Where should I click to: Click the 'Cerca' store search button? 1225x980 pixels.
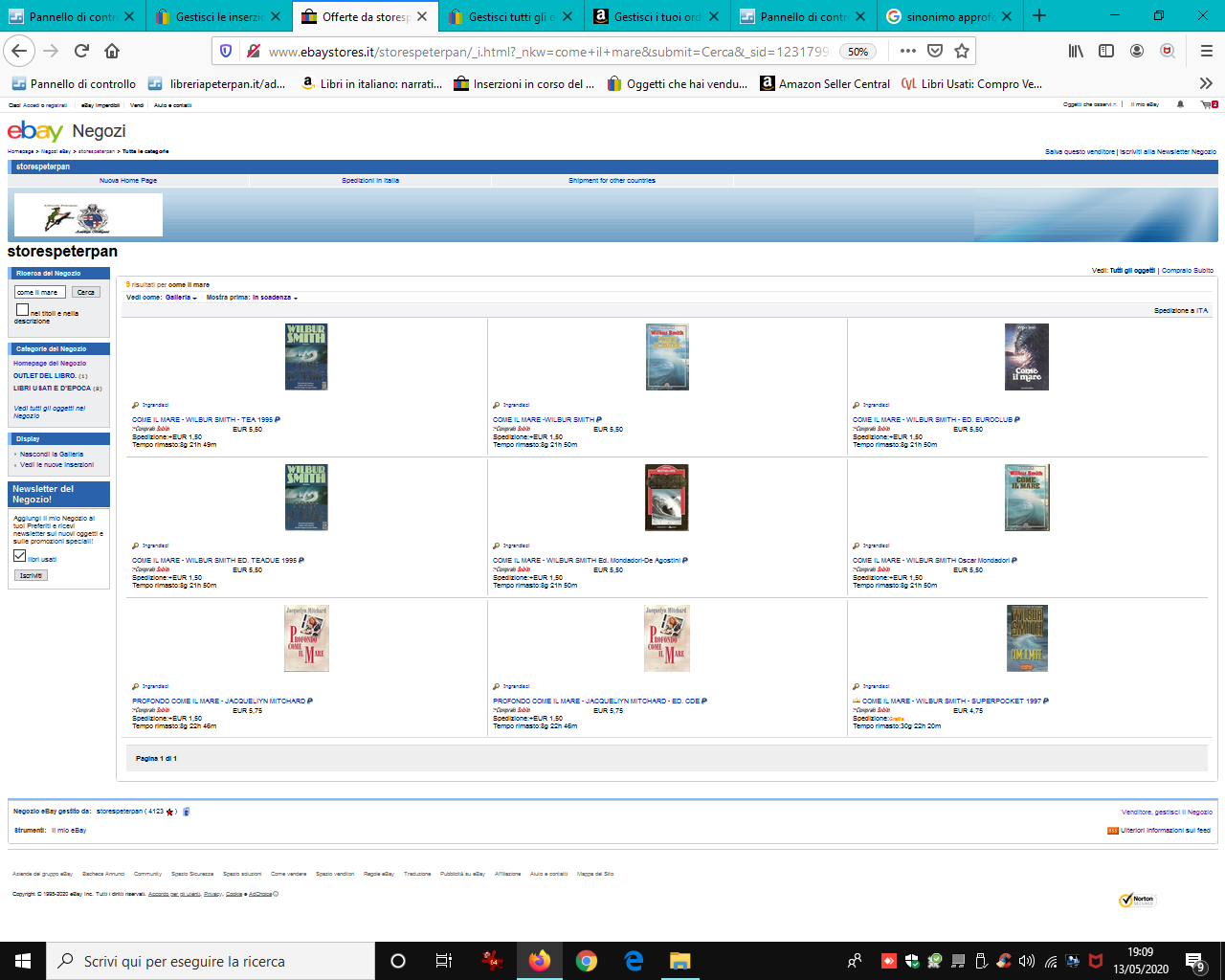(86, 292)
